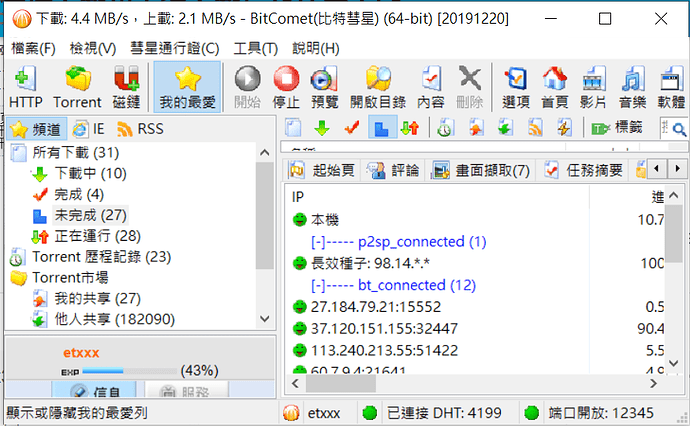Screen dimensions: 690x426
Task: Click the lightning bolt document icon
Action: pyautogui.click(x=564, y=128)
